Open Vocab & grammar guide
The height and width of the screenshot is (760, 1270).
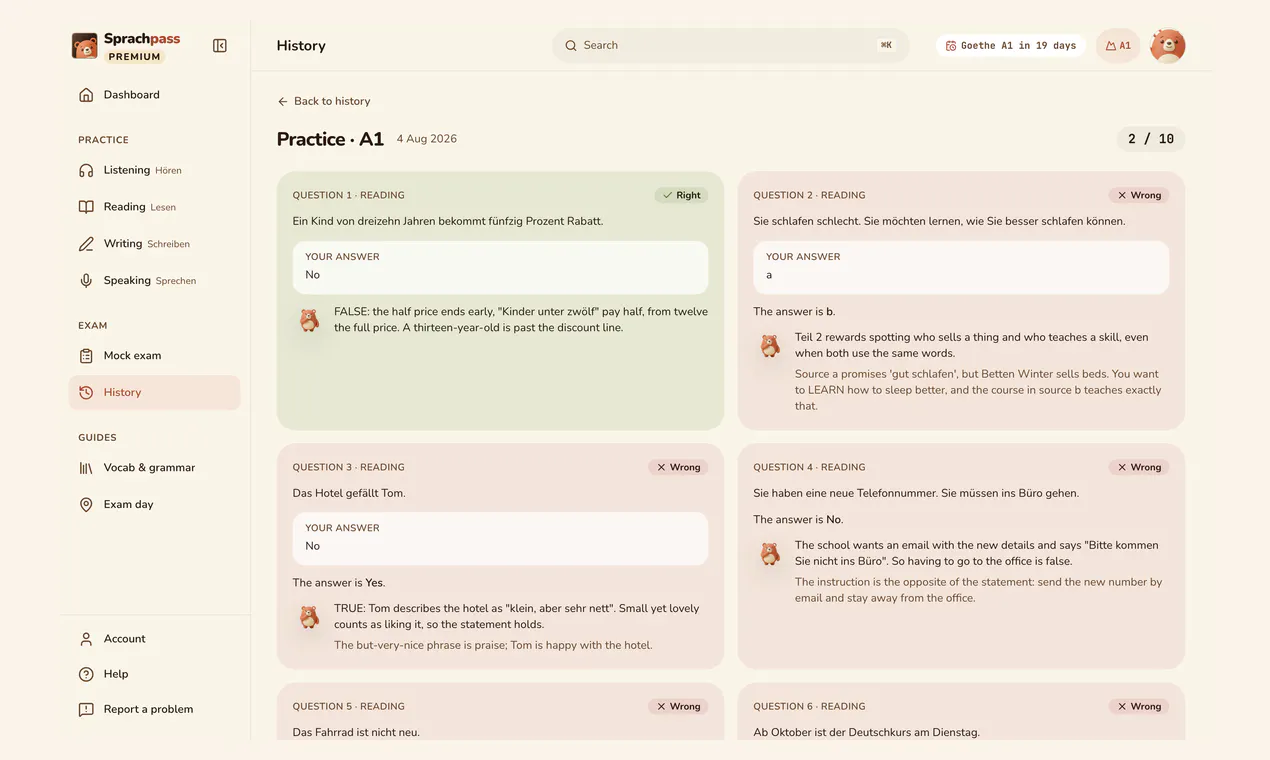(x=155, y=468)
